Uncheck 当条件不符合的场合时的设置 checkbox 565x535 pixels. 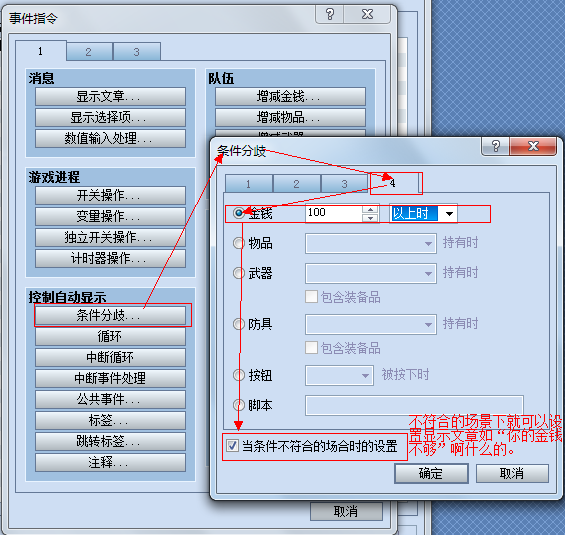pos(232,446)
